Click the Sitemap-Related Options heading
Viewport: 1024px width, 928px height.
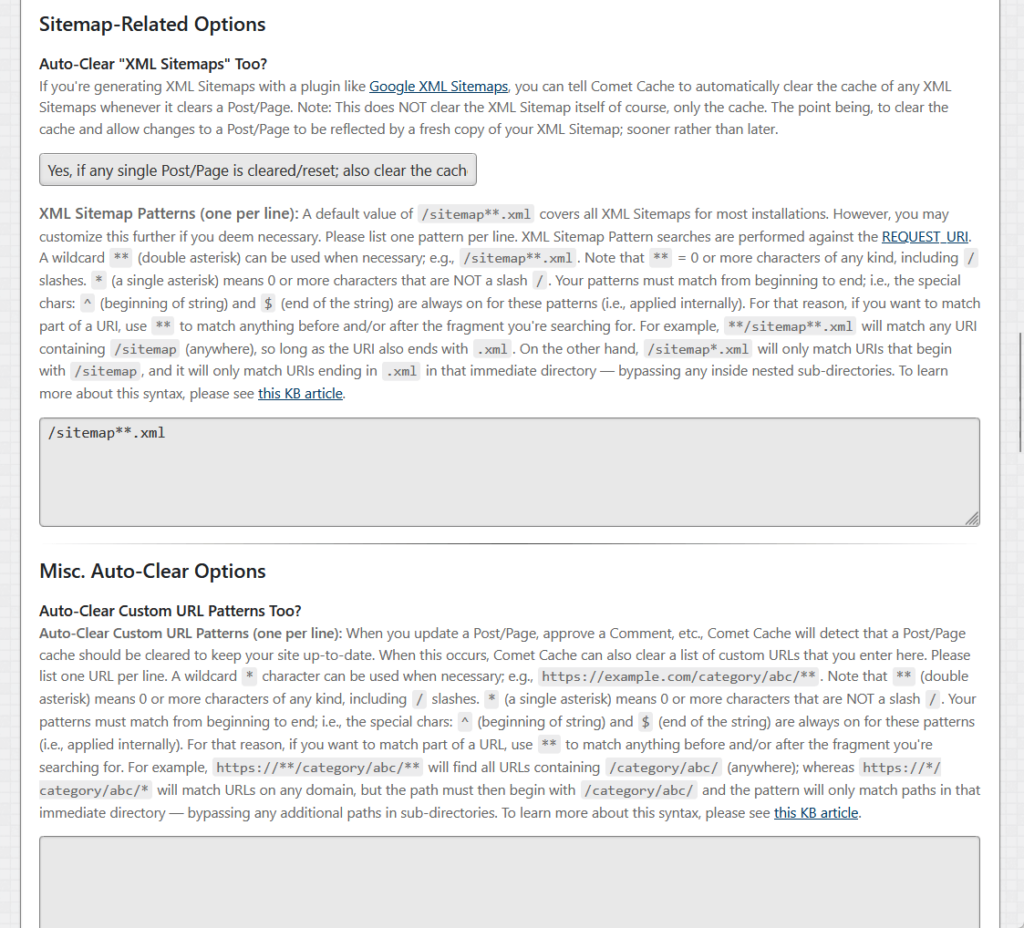152,24
